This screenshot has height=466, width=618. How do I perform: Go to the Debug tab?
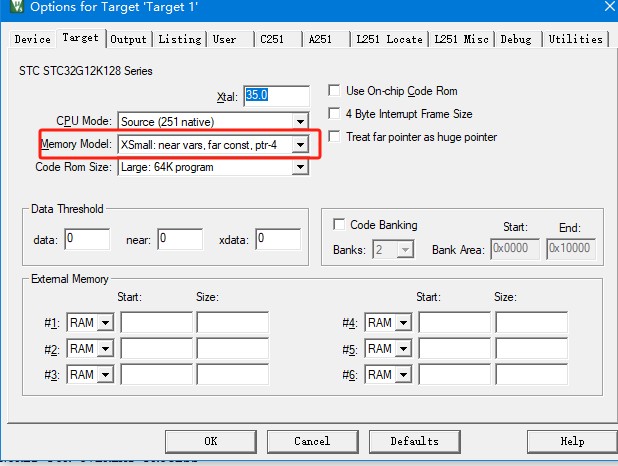(x=516, y=39)
